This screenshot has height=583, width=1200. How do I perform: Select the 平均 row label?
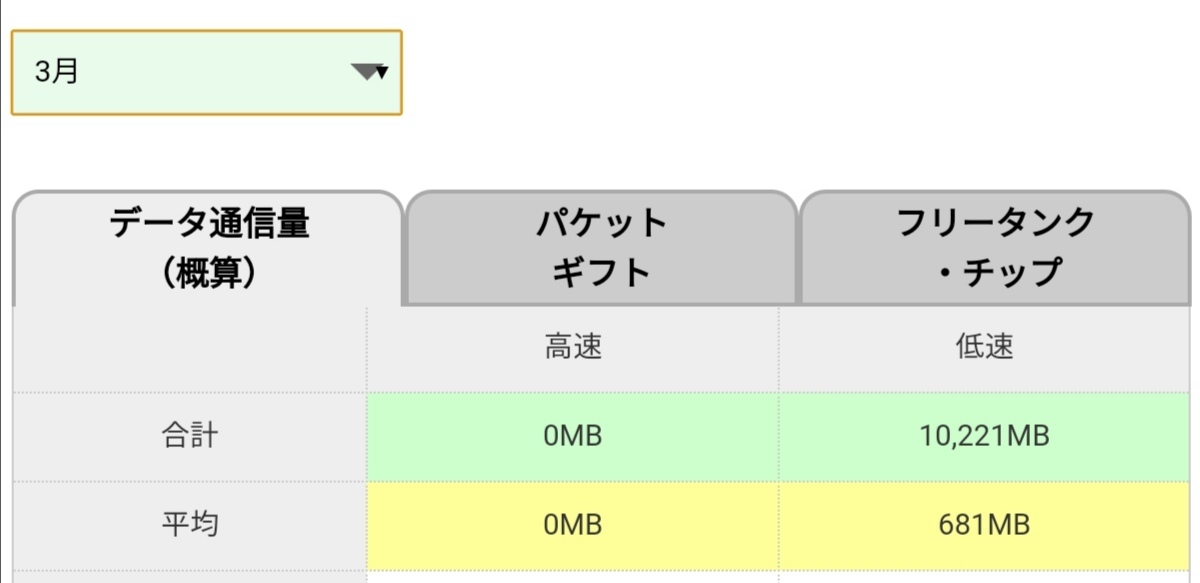point(190,525)
